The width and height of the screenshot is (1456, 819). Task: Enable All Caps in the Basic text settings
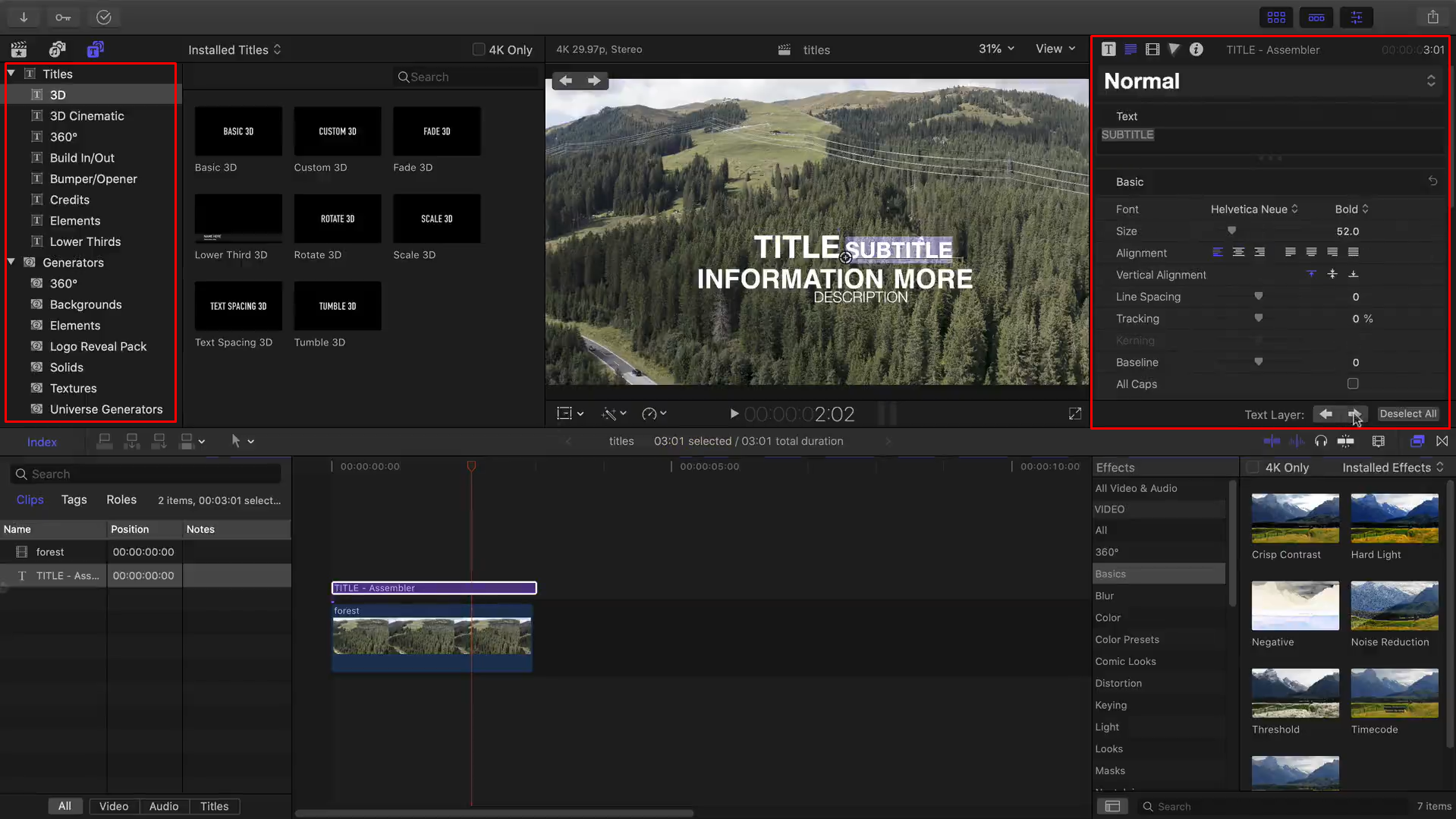1353,384
